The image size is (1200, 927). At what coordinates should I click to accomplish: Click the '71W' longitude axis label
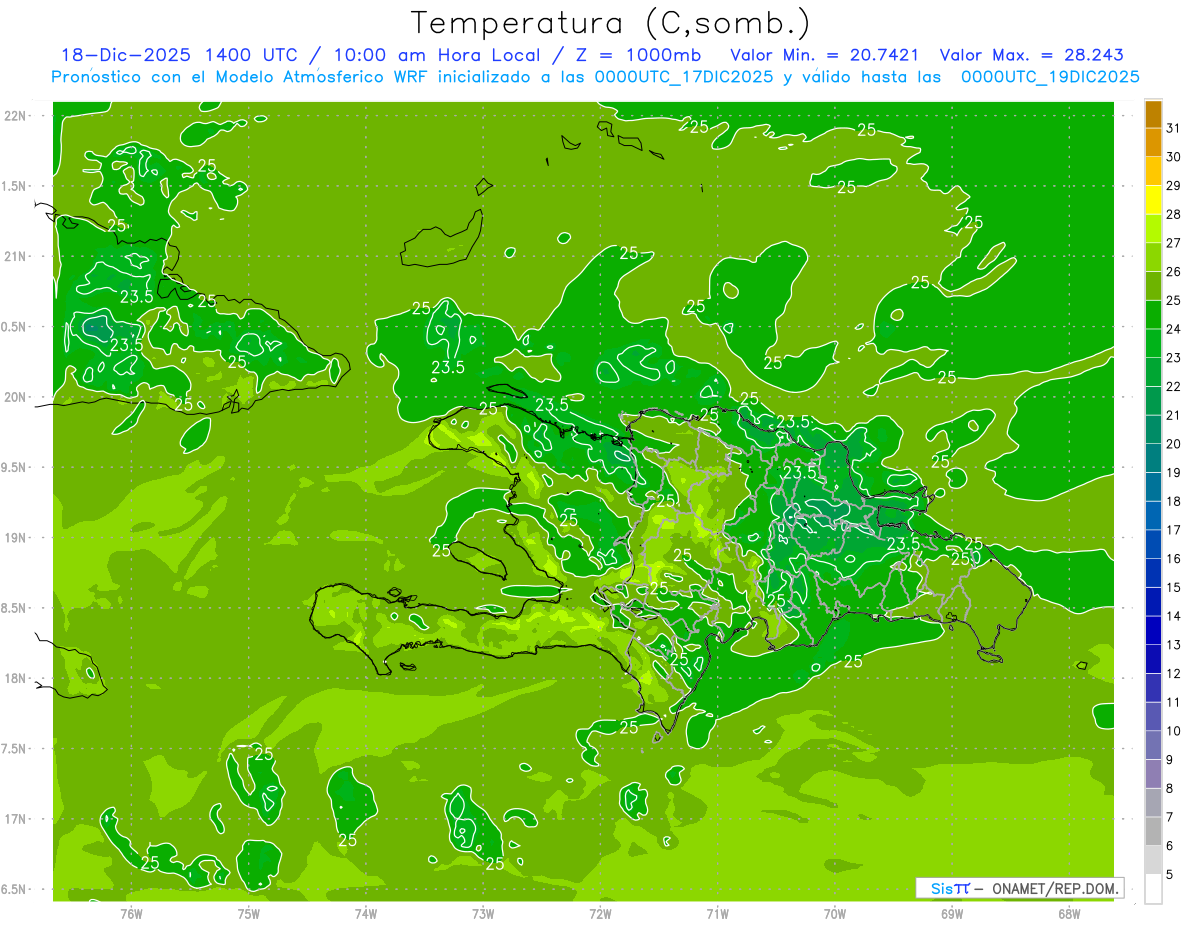click(x=717, y=914)
